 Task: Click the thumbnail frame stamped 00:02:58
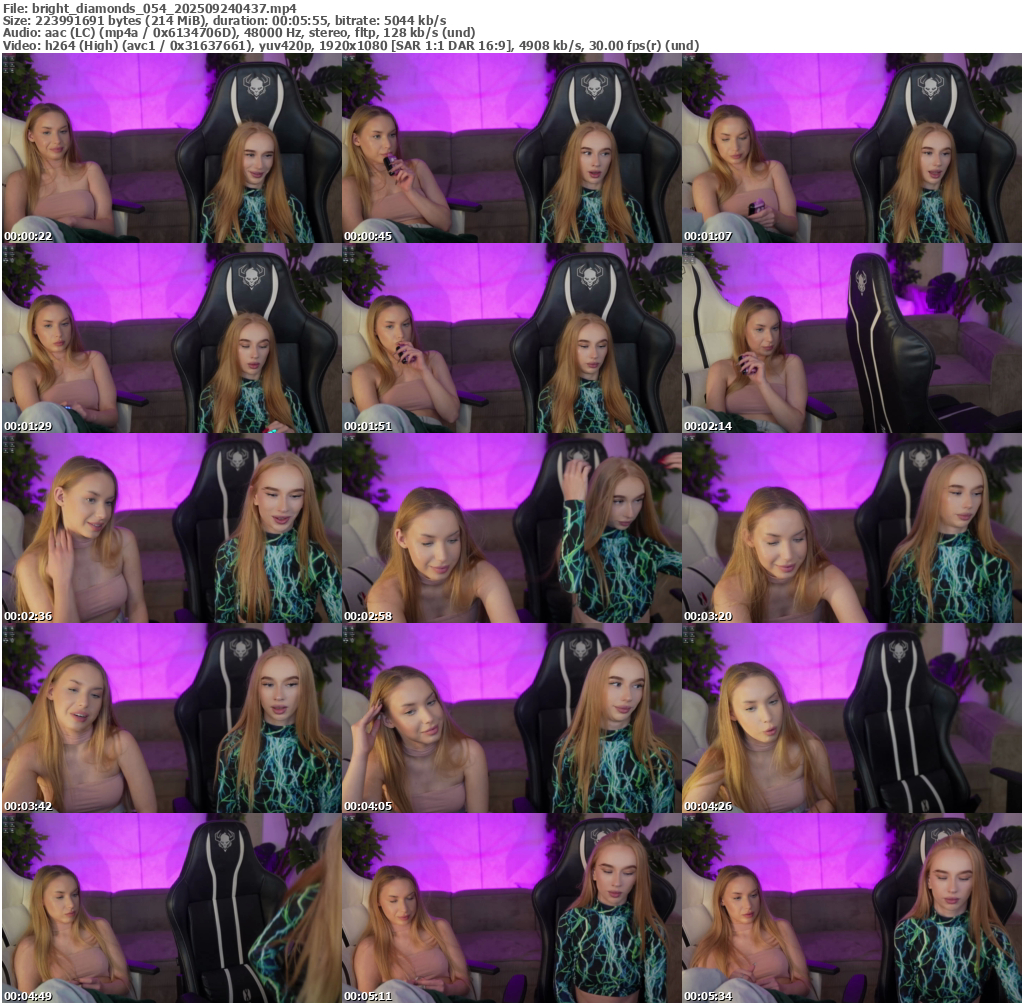pos(511,528)
